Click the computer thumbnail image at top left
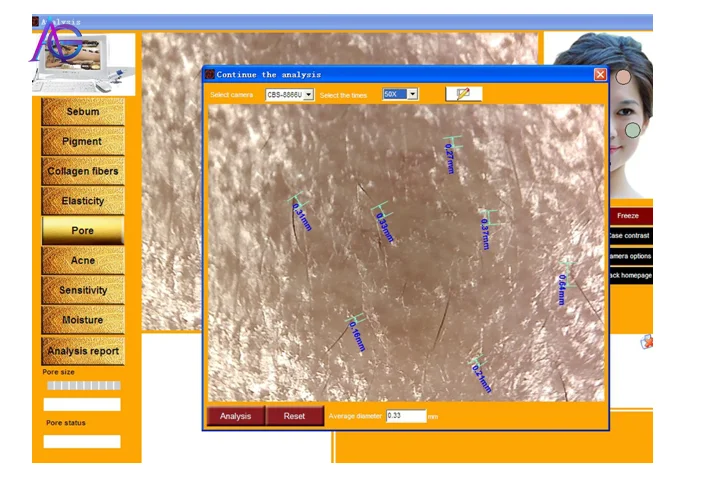The image size is (702, 484). pos(84,64)
